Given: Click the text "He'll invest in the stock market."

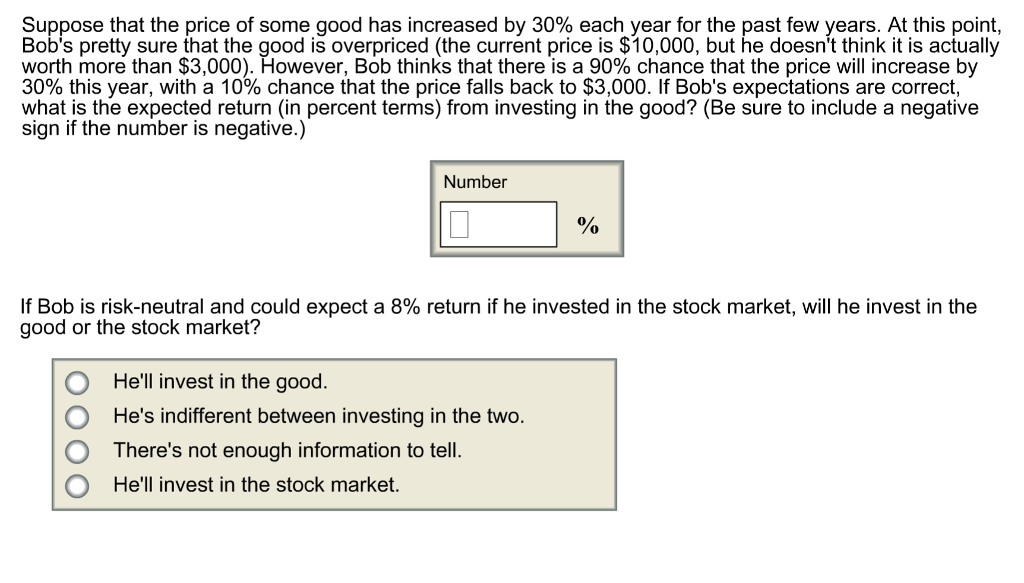Looking at the screenshot, I should click(x=258, y=486).
